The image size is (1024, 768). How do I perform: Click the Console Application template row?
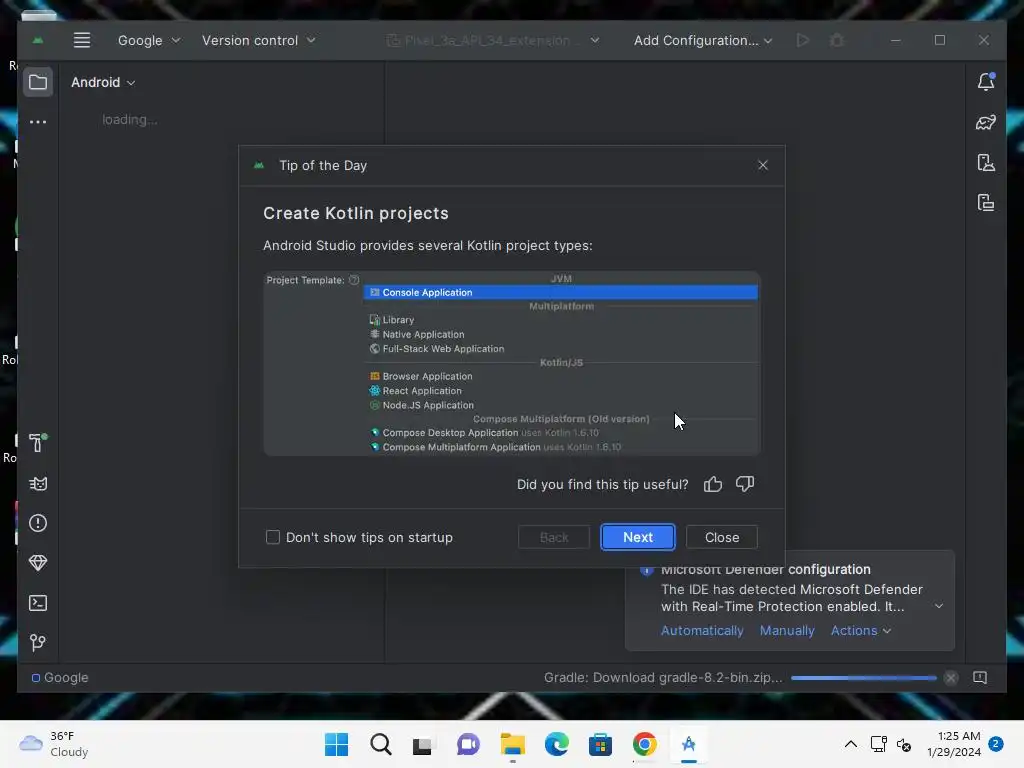point(560,293)
